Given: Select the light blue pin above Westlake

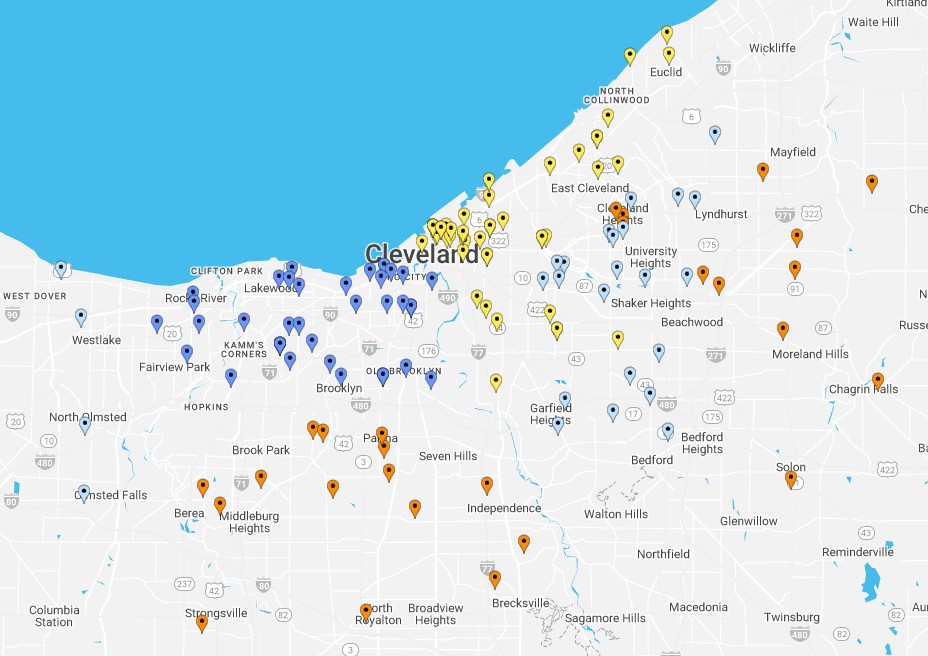Looking at the screenshot, I should (x=81, y=317).
